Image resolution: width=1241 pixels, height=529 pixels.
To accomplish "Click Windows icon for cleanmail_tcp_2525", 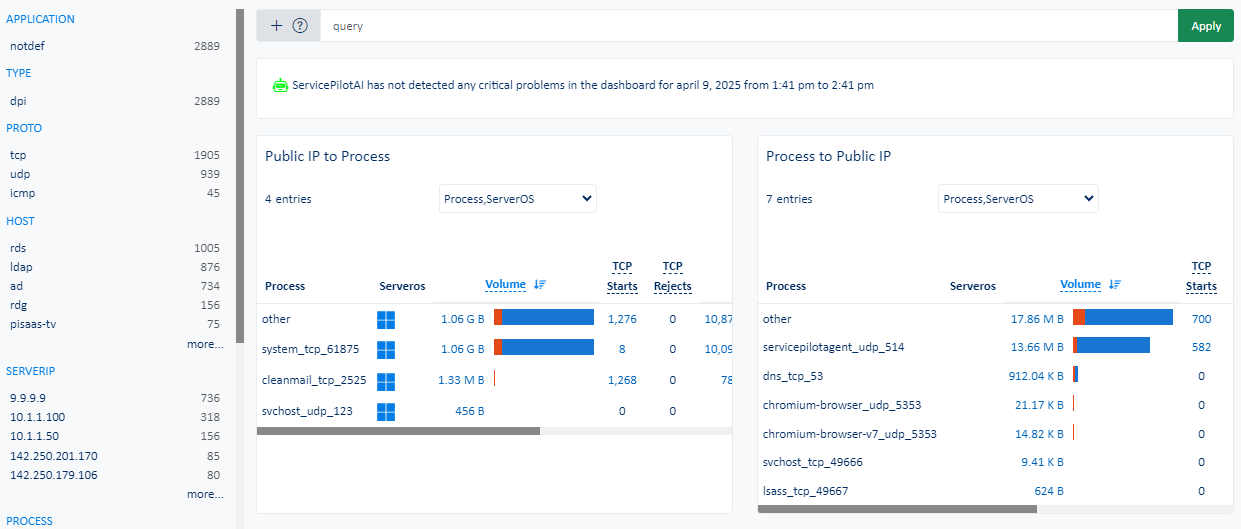I will click(386, 381).
